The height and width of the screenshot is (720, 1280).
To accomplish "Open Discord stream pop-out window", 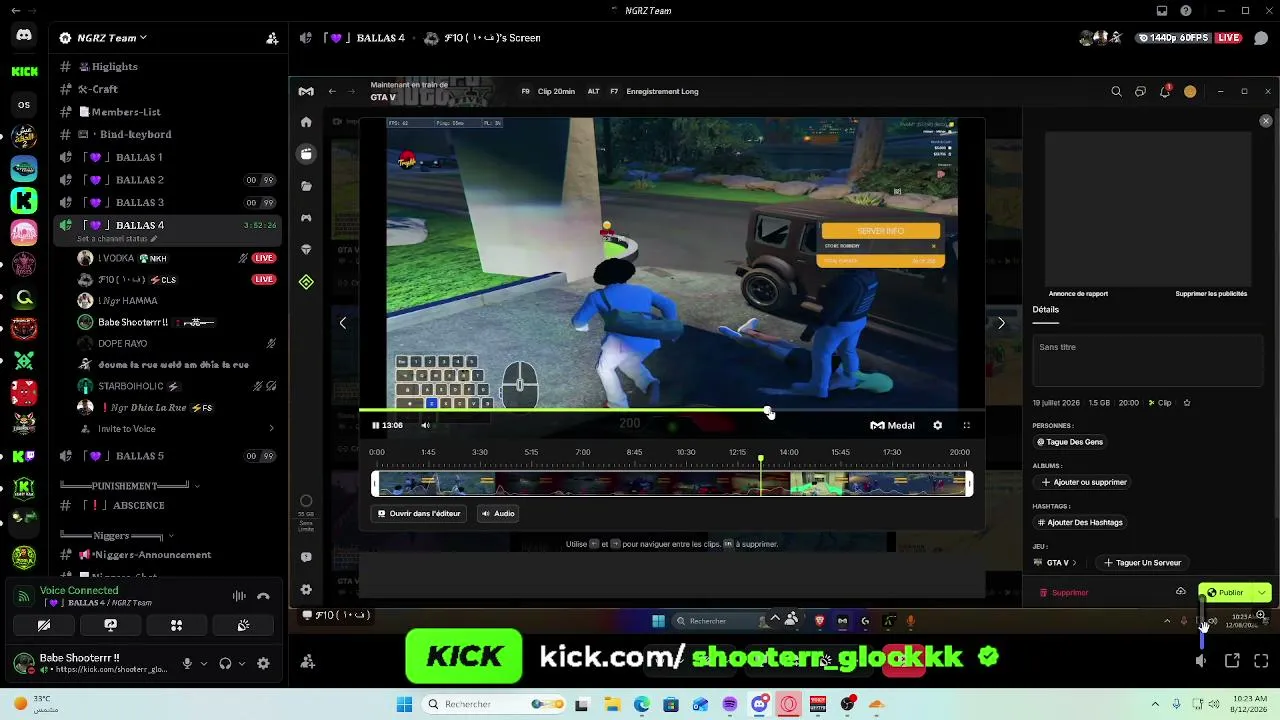I will point(1232,661).
